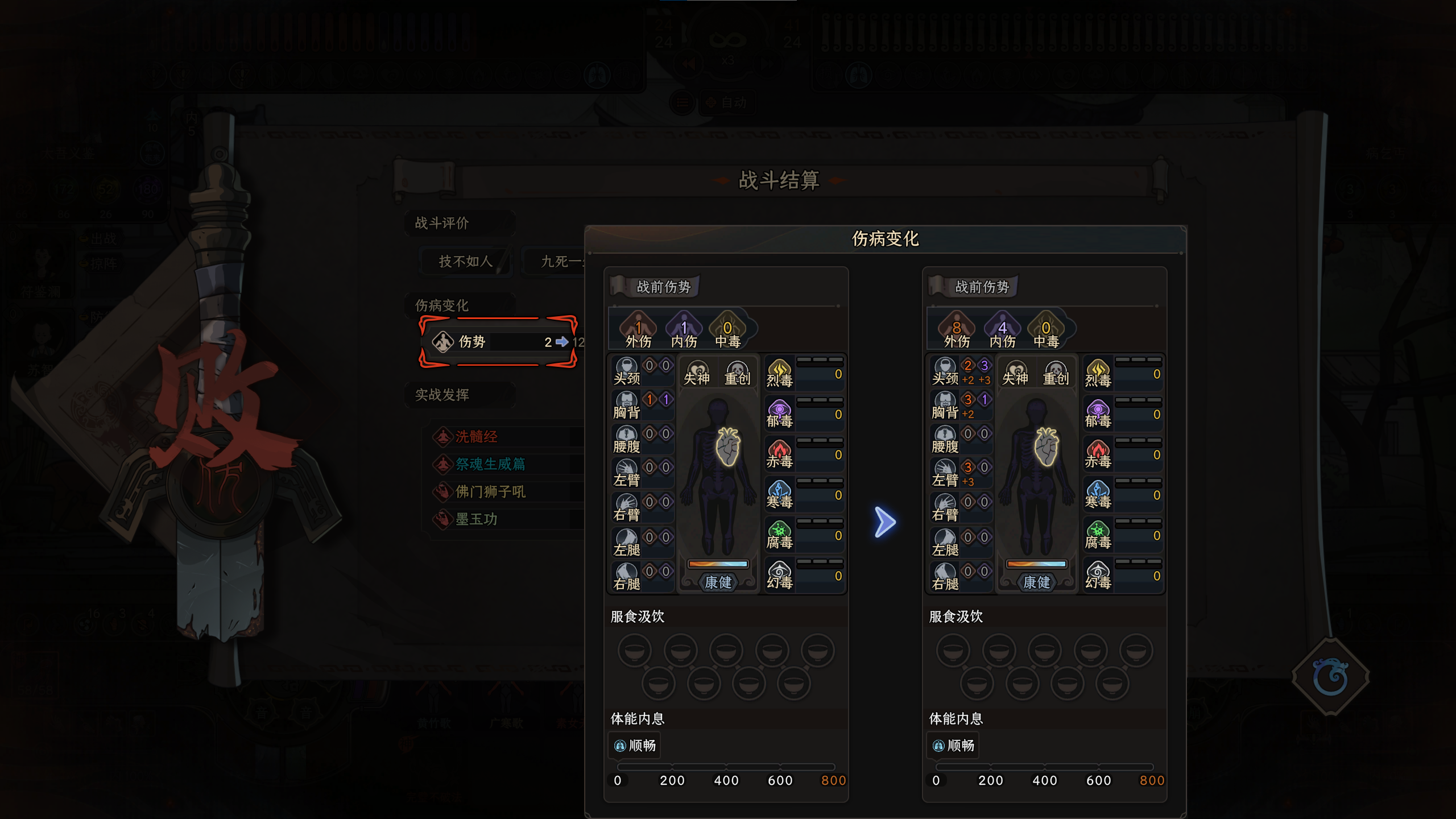Image resolution: width=1456 pixels, height=819 pixels.
Task: Click the heart organ on left body diagram
Action: click(x=727, y=446)
